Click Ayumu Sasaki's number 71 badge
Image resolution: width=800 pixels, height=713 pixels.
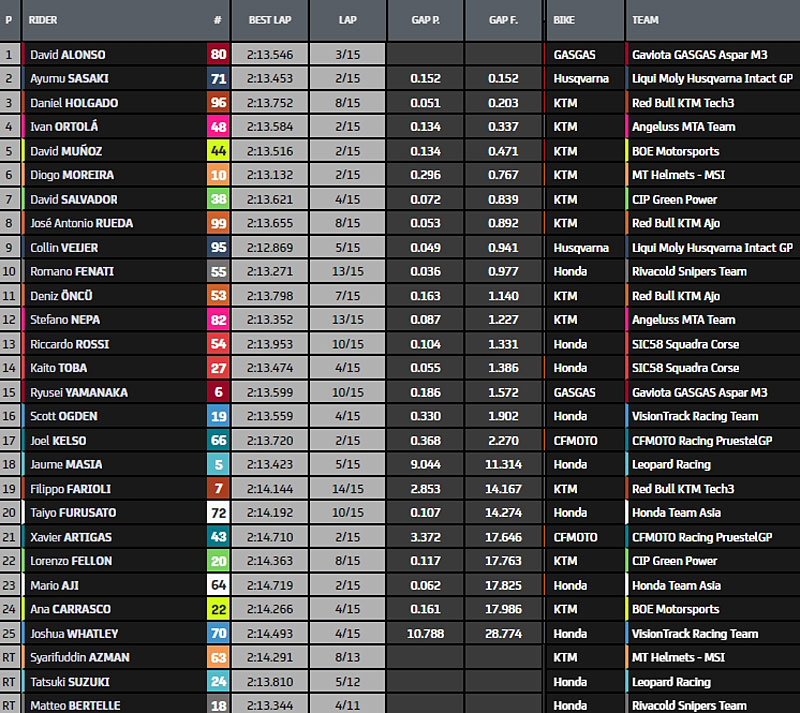pos(217,79)
